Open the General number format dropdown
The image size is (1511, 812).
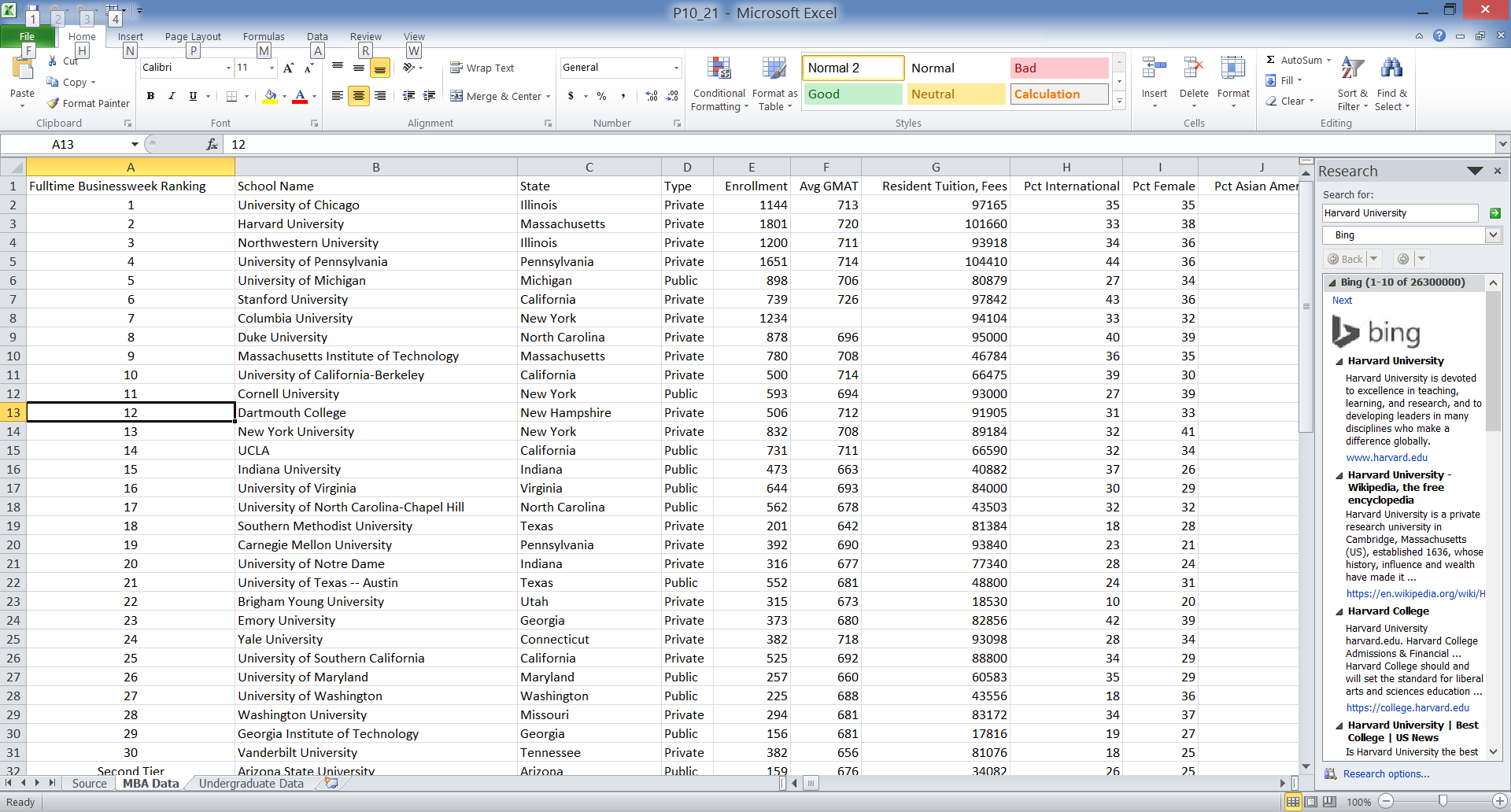[x=676, y=68]
